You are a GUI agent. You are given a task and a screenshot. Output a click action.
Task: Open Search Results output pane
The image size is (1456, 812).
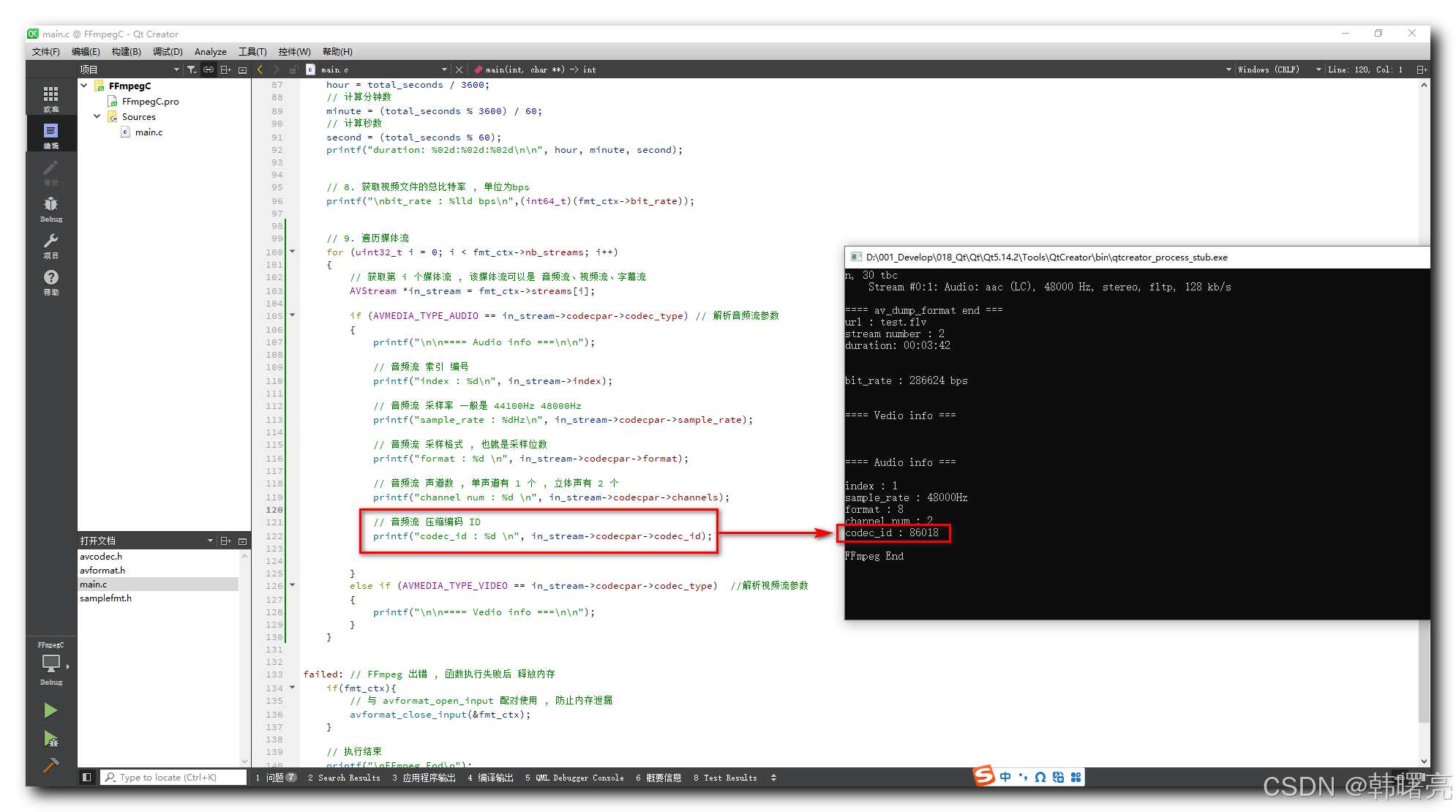tap(344, 778)
